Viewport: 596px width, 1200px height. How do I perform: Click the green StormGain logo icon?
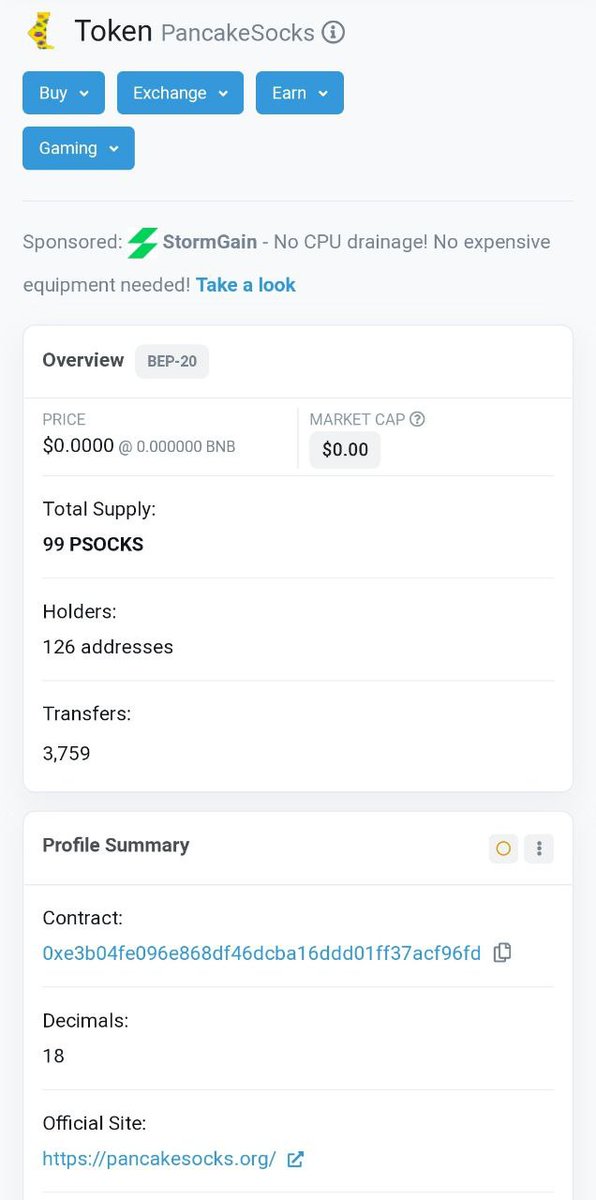pyautogui.click(x=143, y=242)
